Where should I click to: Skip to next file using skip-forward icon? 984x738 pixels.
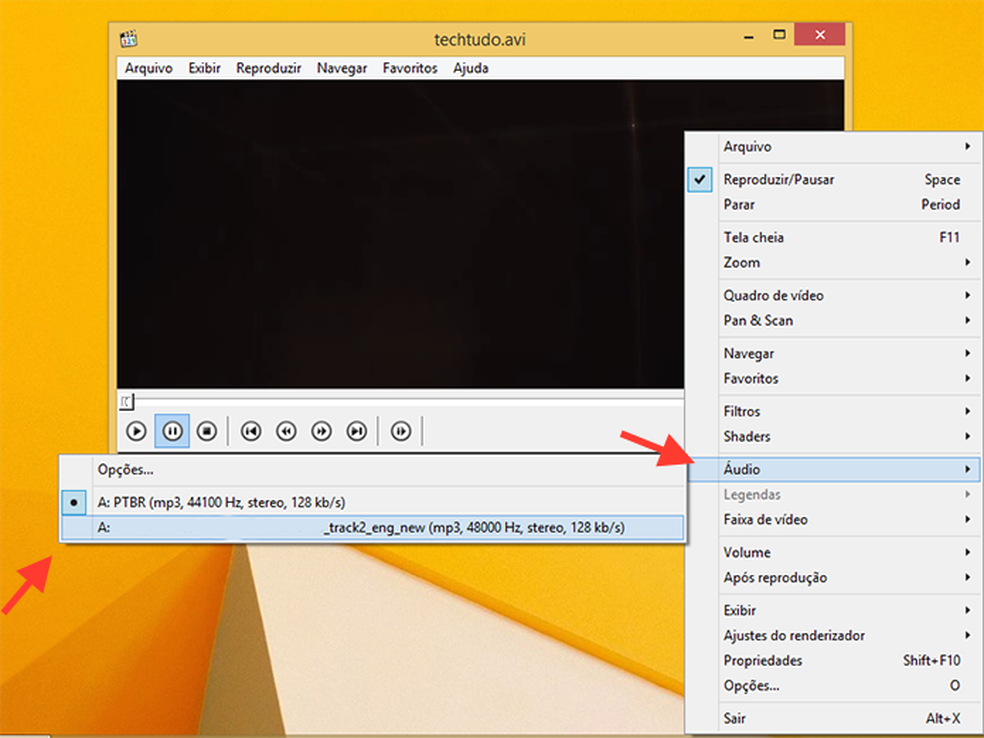(356, 431)
